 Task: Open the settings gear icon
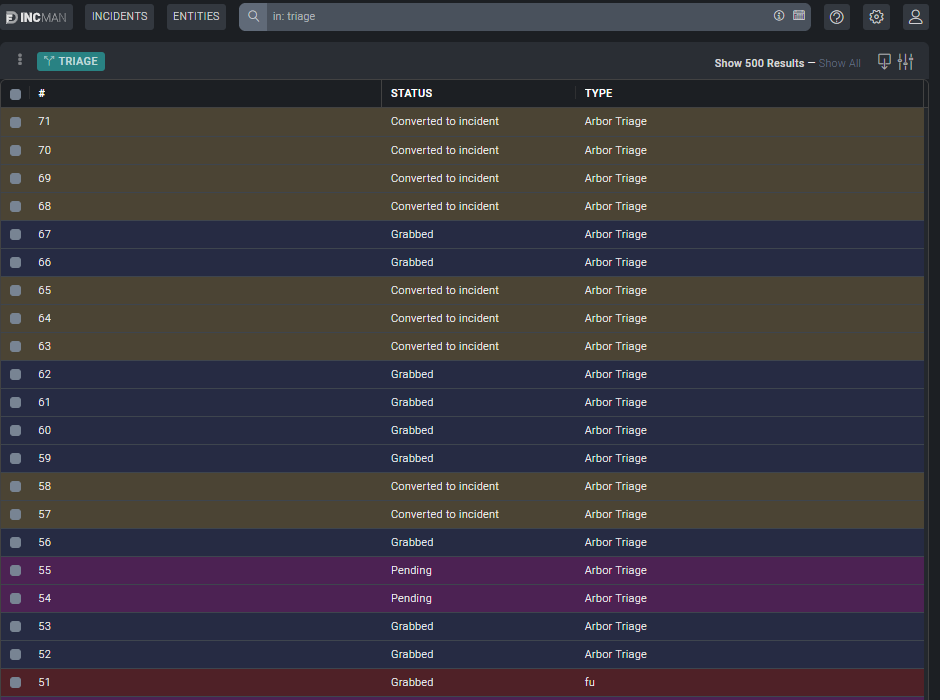[x=876, y=17]
